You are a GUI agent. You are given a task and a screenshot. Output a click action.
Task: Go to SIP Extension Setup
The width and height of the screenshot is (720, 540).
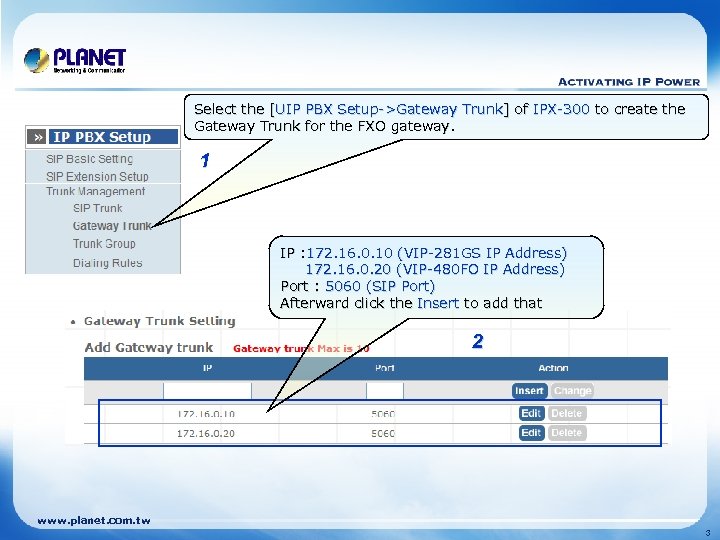pos(97,176)
